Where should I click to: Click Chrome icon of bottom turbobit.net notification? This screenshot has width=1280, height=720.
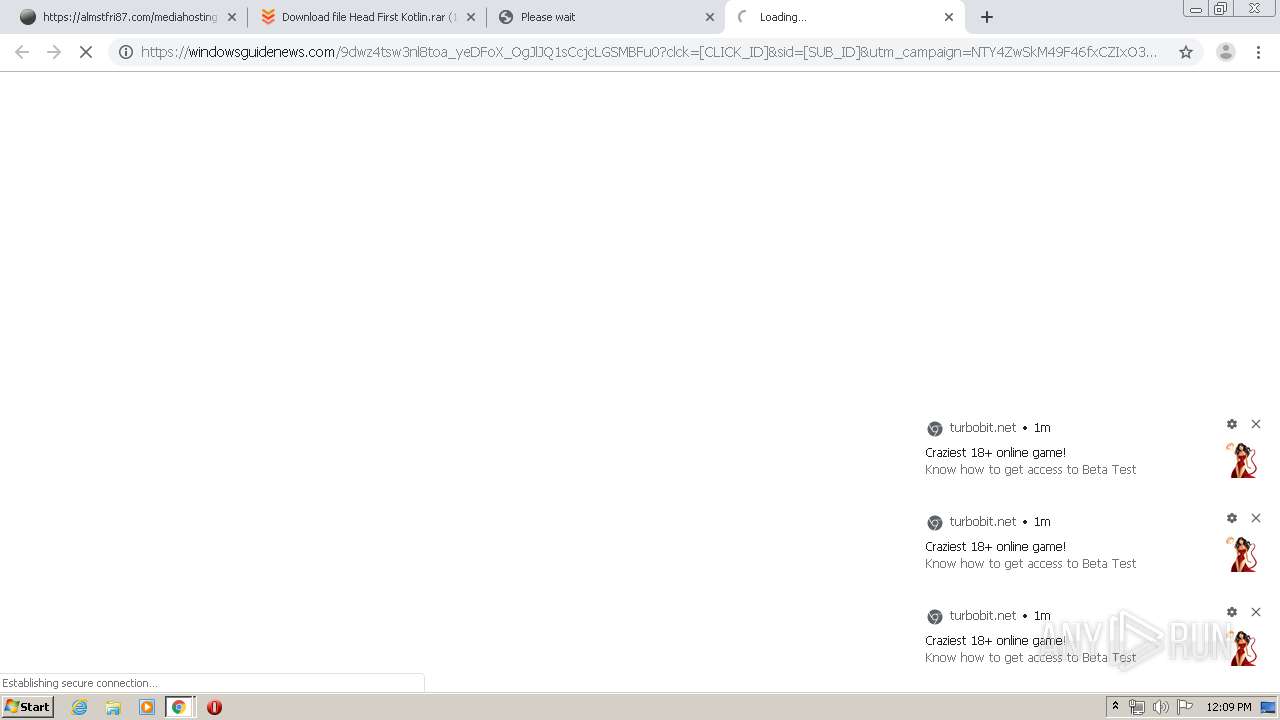(935, 617)
